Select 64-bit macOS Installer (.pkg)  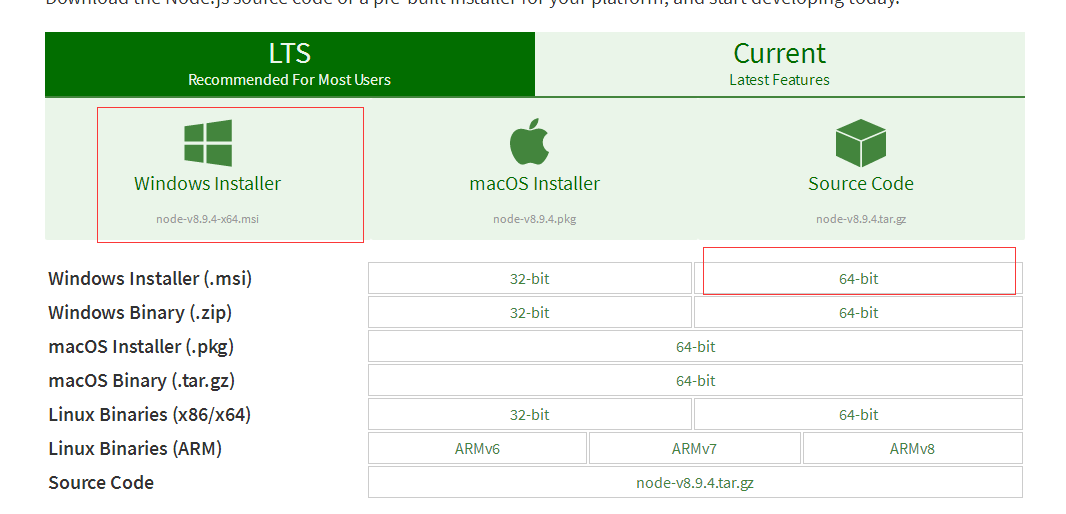point(695,347)
